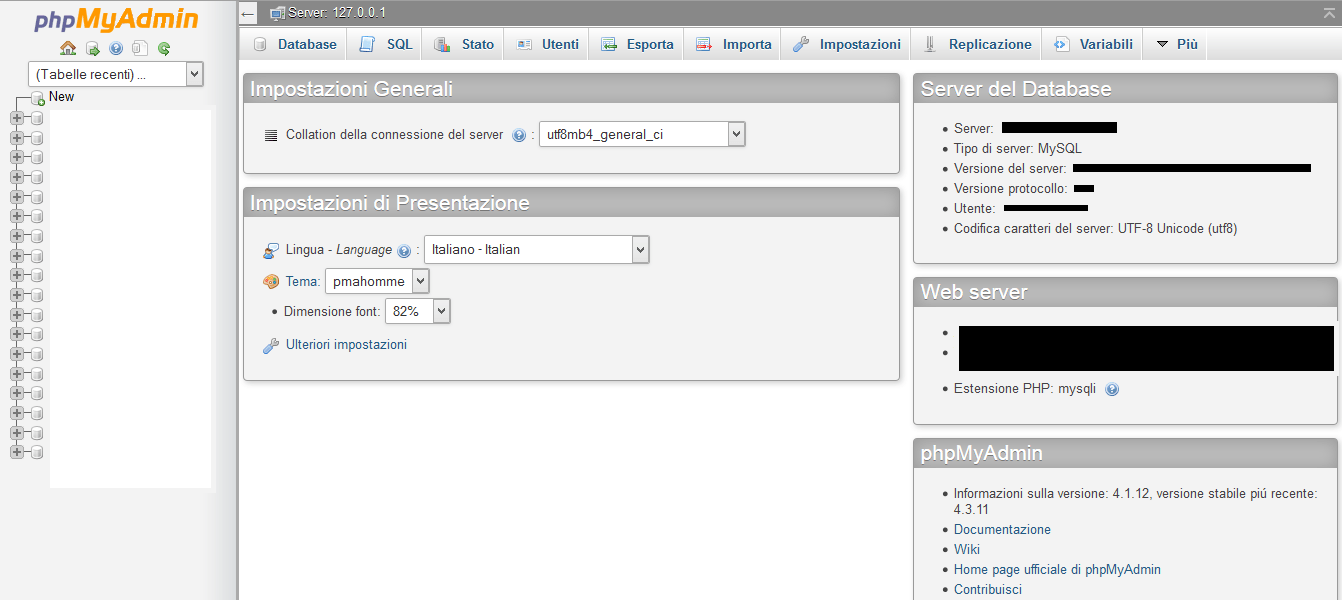
Task: Click New in the database tree
Action: click(62, 97)
